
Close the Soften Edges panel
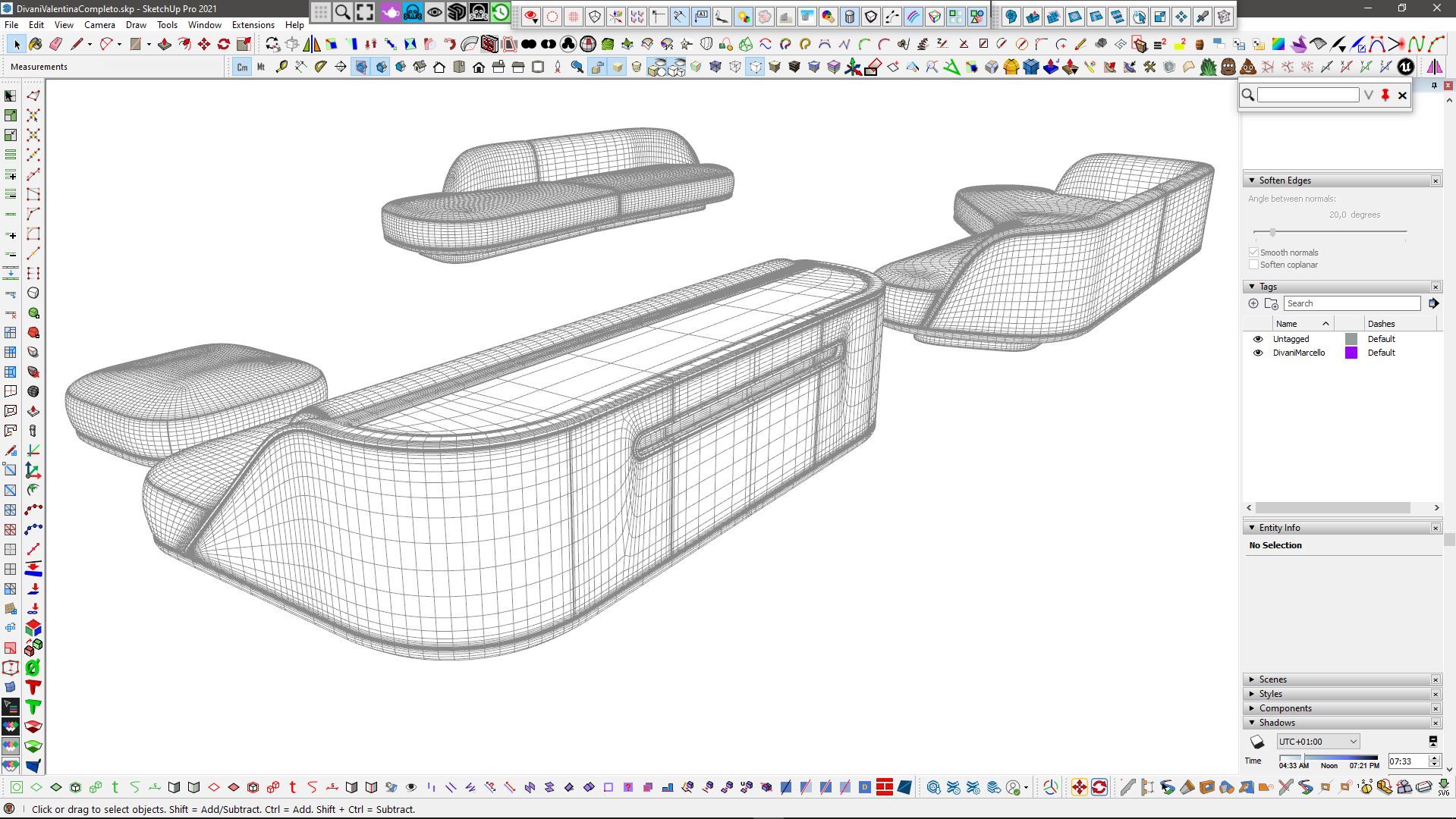[x=1436, y=180]
